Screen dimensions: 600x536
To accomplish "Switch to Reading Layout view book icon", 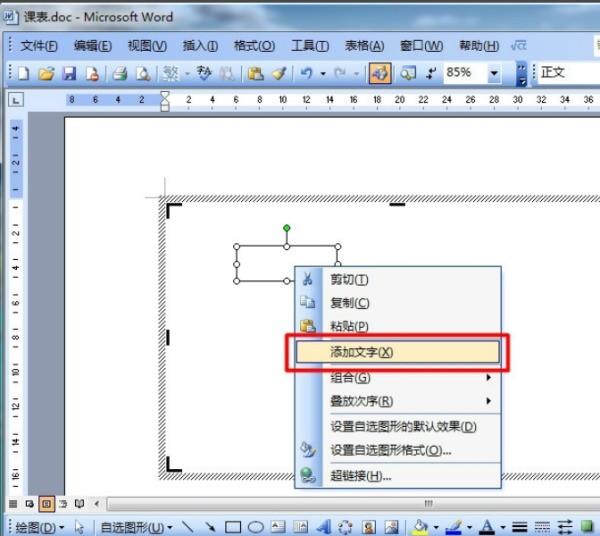I will point(80,504).
